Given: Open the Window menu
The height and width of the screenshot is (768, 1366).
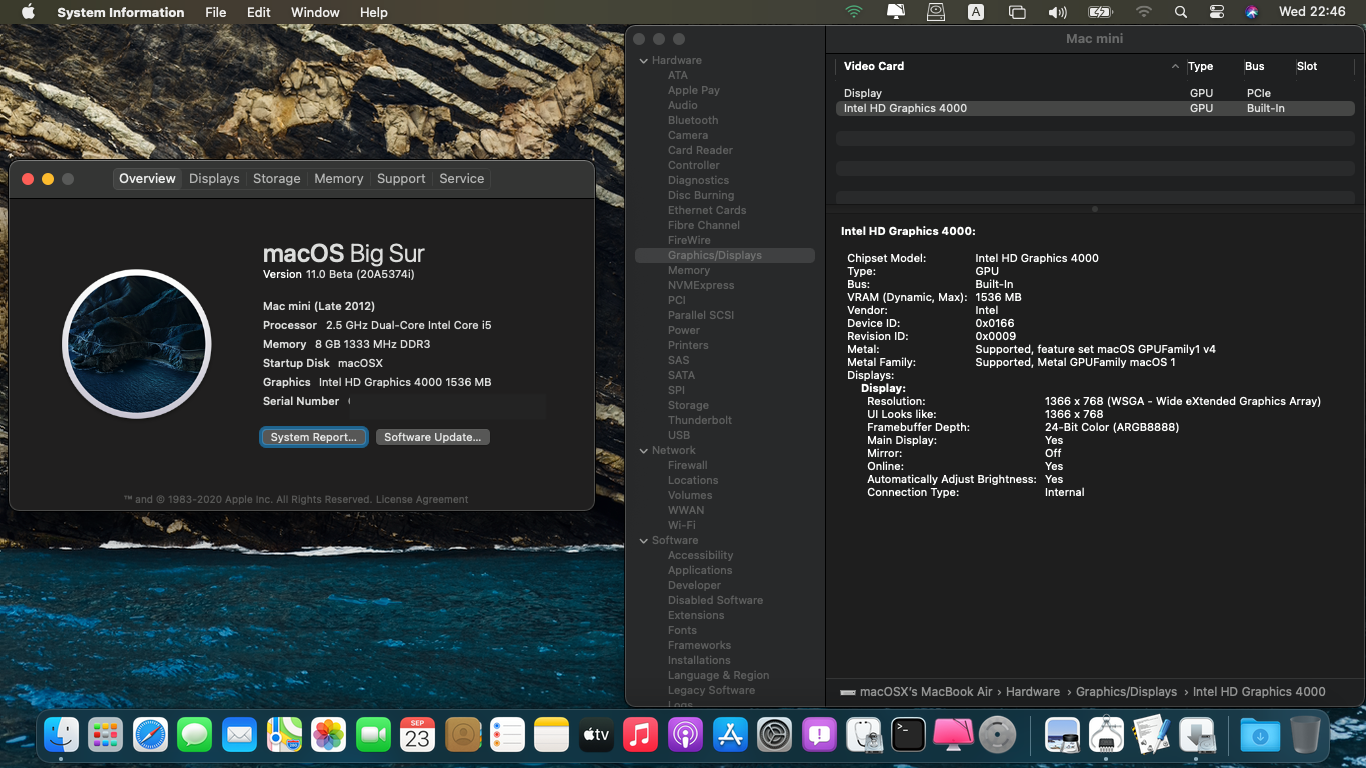Looking at the screenshot, I should click(x=315, y=12).
